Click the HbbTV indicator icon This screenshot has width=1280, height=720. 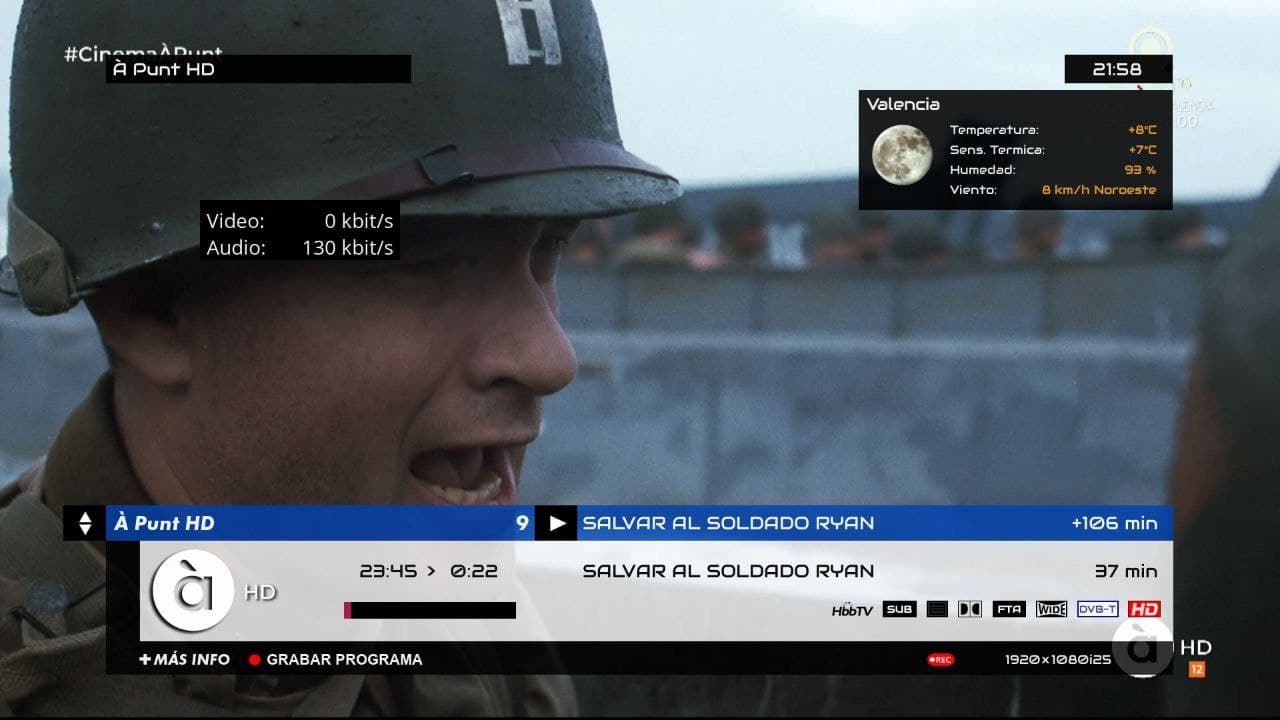[852, 610]
